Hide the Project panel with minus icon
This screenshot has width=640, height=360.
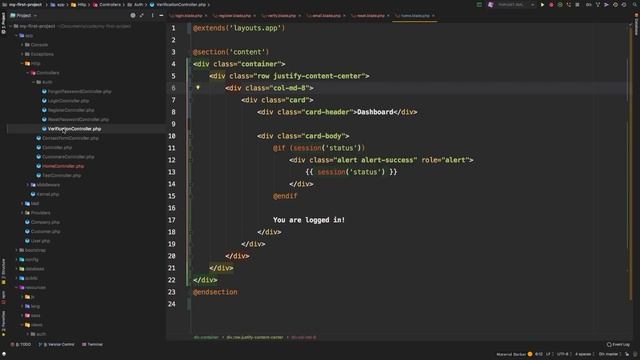coord(161,16)
